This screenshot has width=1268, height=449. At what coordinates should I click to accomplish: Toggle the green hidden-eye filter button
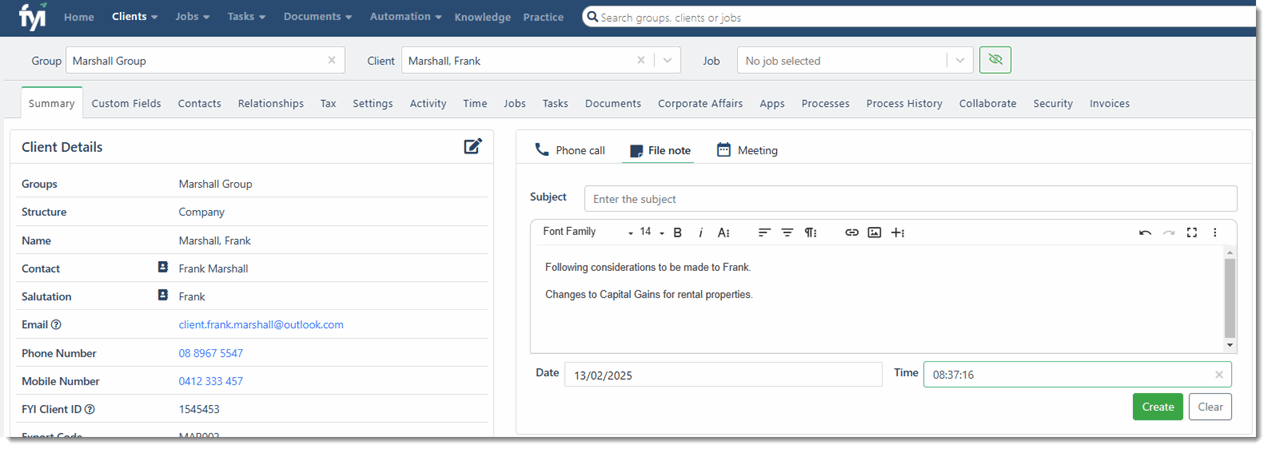(995, 60)
